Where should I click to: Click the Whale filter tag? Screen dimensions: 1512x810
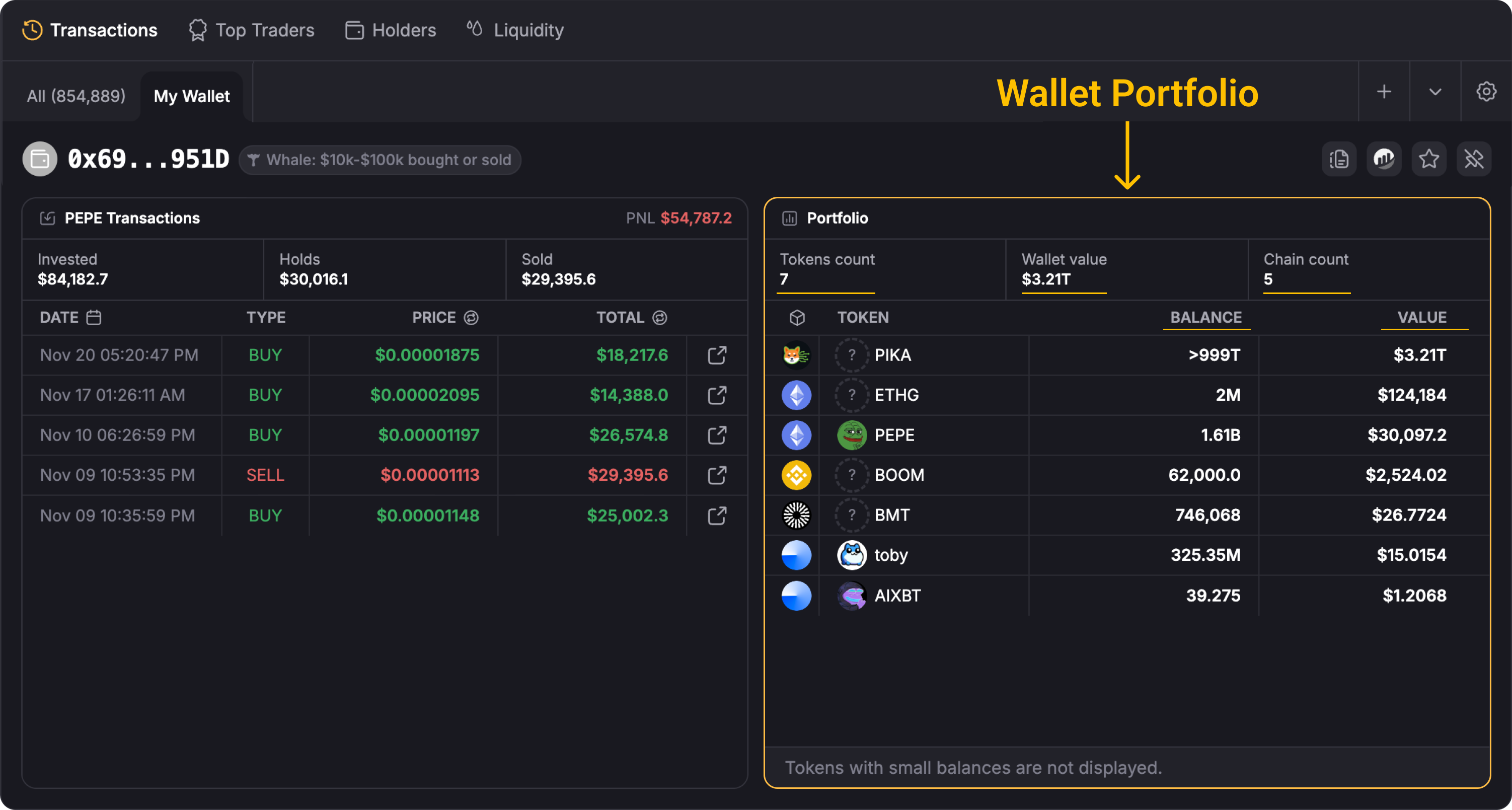pos(380,160)
